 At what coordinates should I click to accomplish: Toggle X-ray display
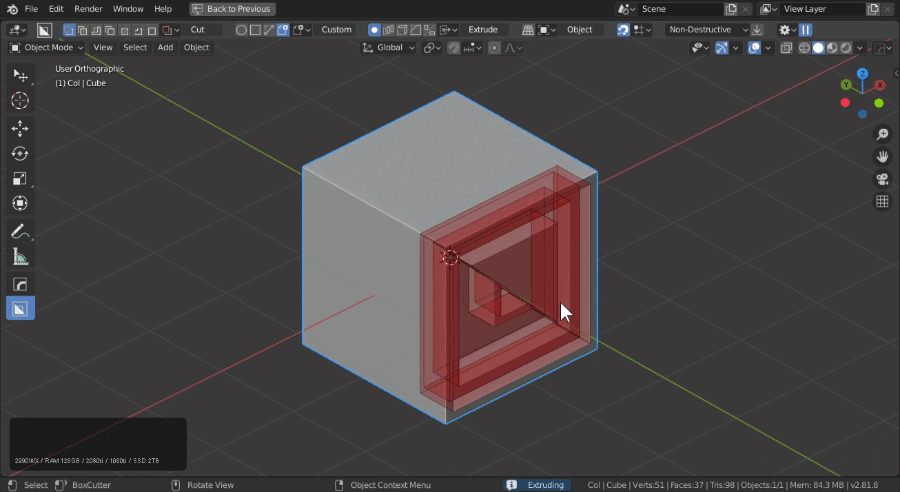pos(786,48)
